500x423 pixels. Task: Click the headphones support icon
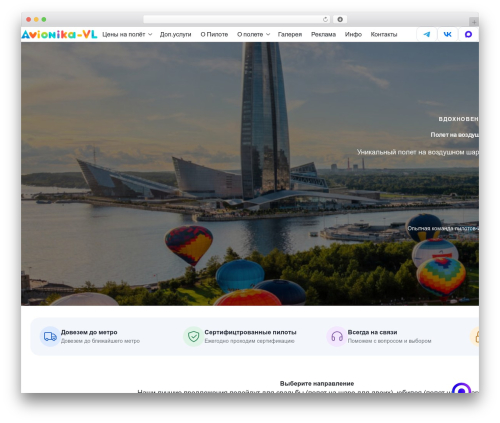(x=337, y=336)
